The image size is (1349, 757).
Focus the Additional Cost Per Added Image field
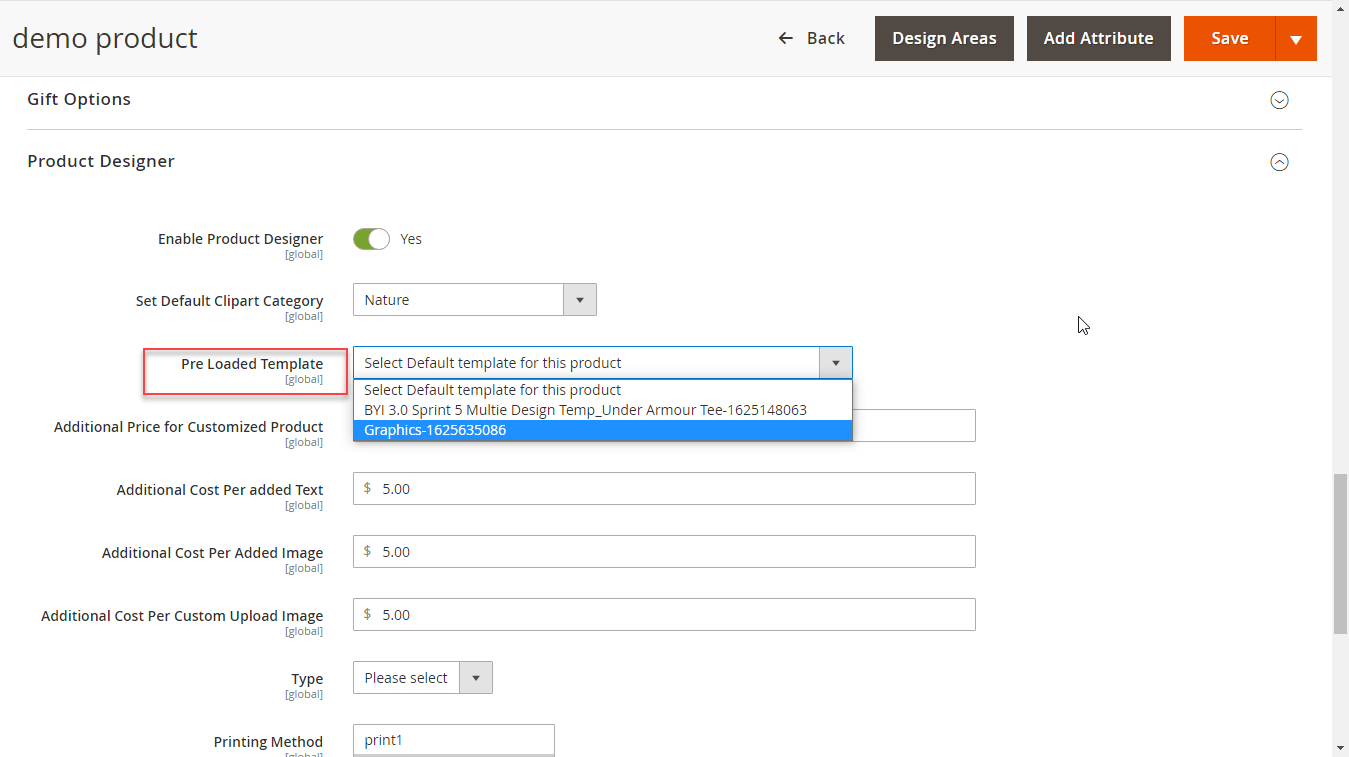point(664,552)
